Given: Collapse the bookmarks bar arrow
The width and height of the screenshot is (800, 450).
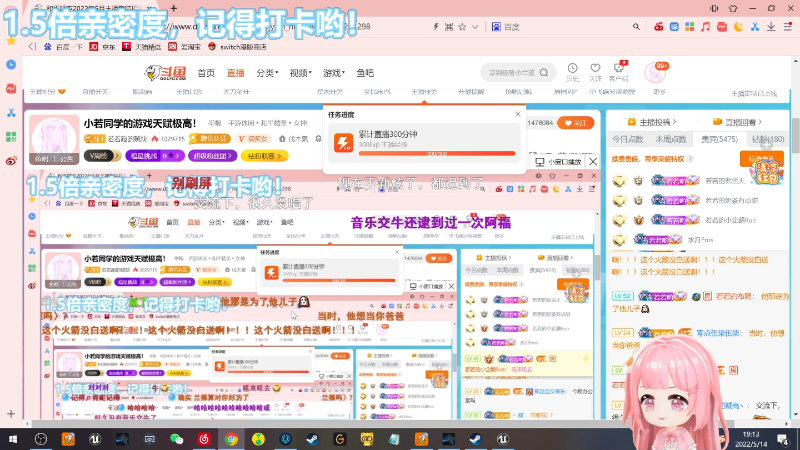Looking at the screenshot, I should [x=32, y=46].
